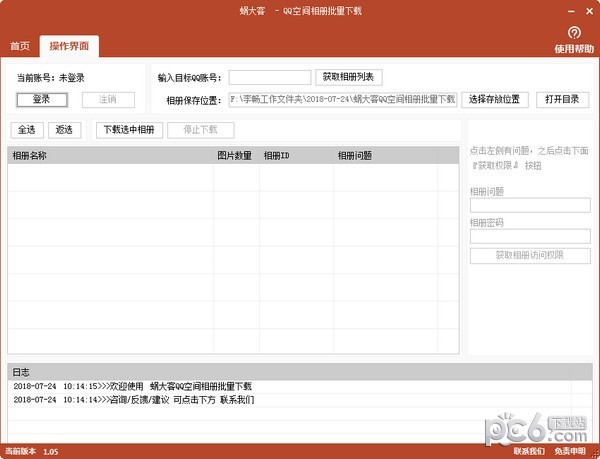Viewport: 600px width, 459px height.
Task: Click the 停止下载 button
Action: pos(201,130)
